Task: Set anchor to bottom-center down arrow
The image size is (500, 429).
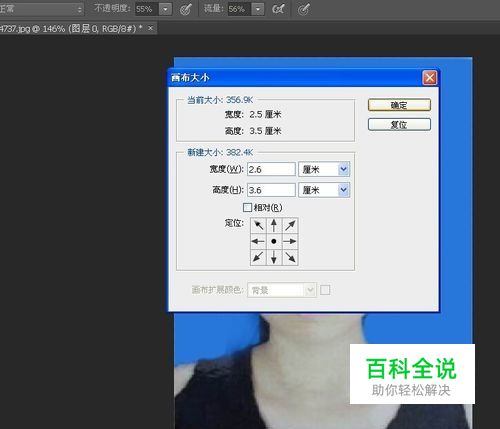Action: (274, 257)
